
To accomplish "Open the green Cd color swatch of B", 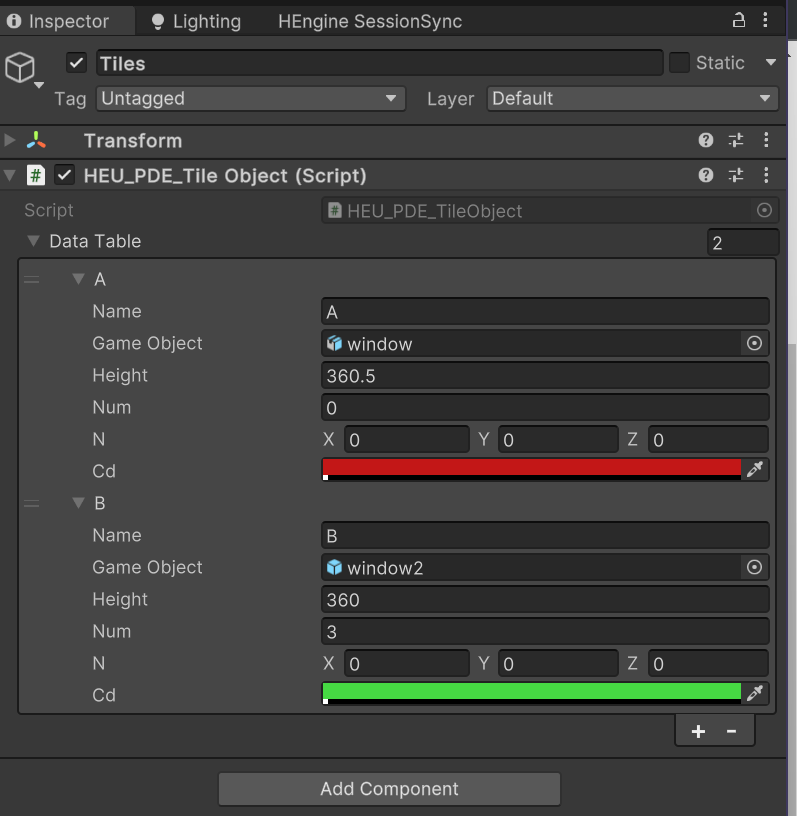I will (x=532, y=693).
